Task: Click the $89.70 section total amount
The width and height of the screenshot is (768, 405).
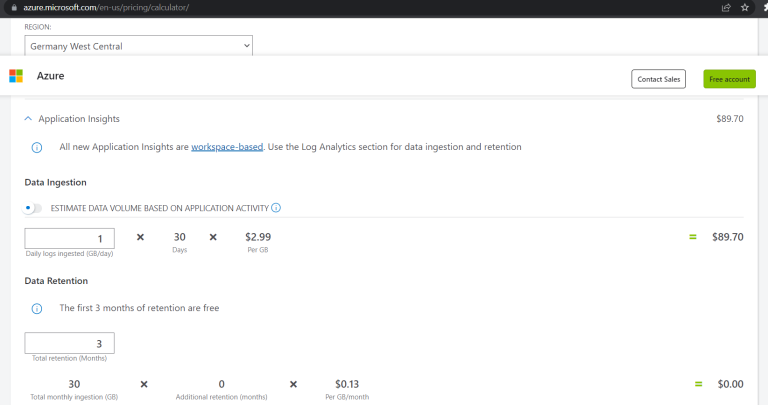Action: [729, 119]
